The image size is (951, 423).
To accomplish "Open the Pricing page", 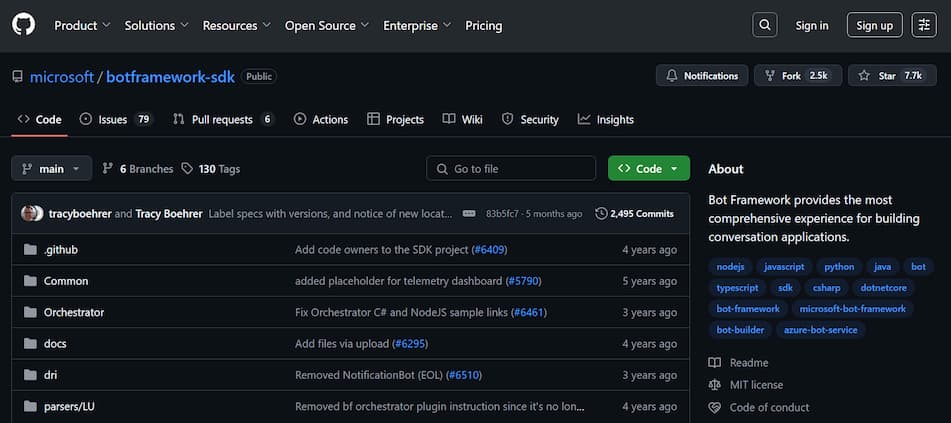I will [x=483, y=25].
